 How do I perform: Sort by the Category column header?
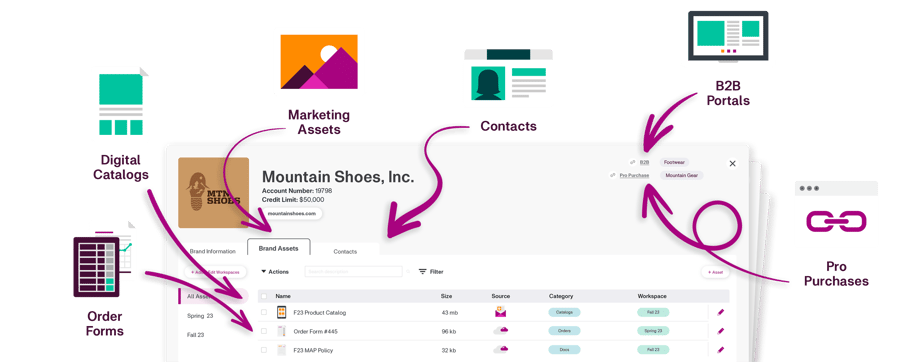click(561, 296)
